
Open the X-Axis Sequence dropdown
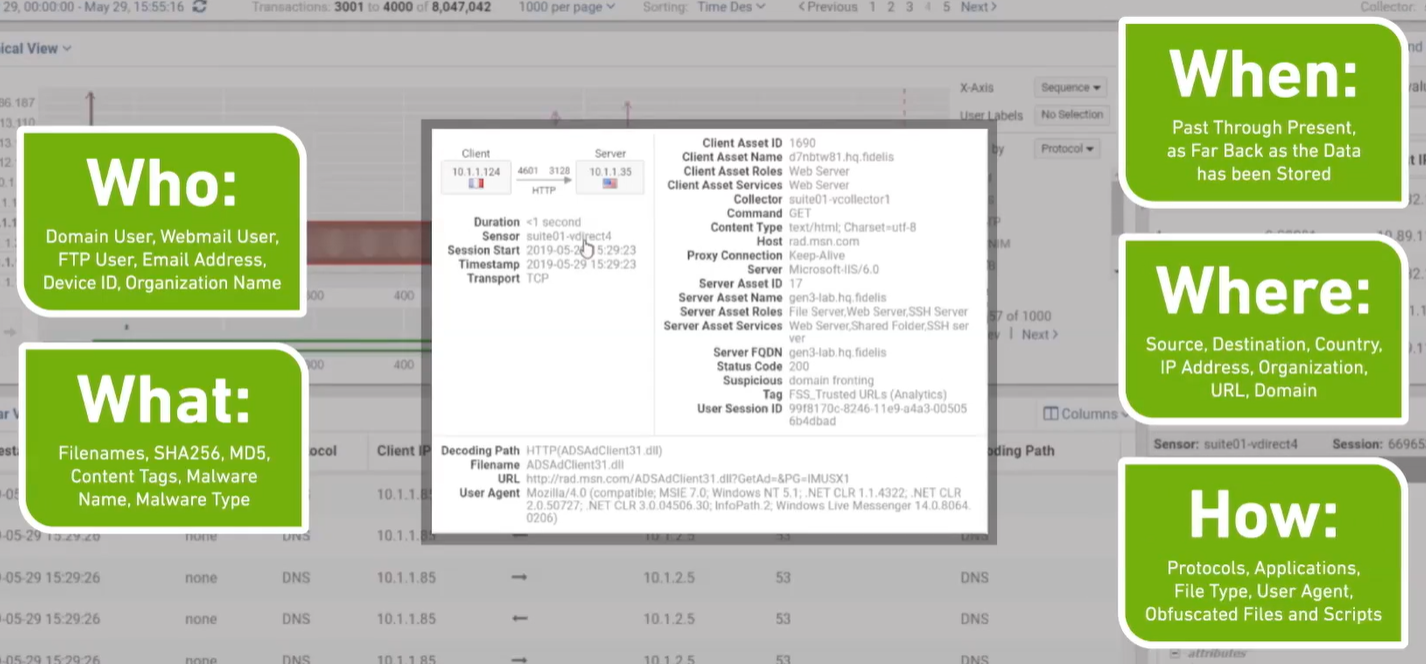click(1069, 88)
